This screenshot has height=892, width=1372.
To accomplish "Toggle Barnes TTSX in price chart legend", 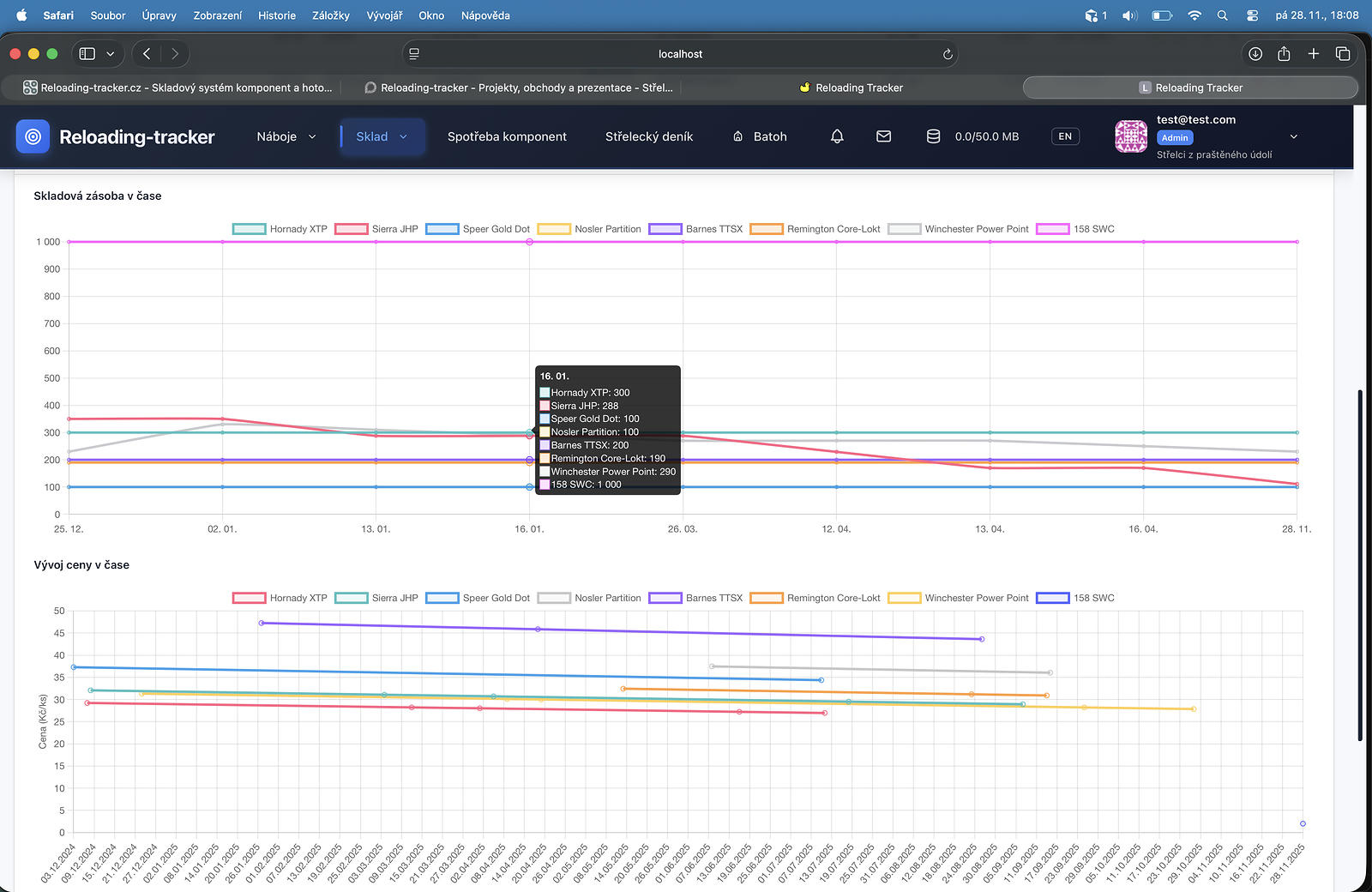I will 713,598.
